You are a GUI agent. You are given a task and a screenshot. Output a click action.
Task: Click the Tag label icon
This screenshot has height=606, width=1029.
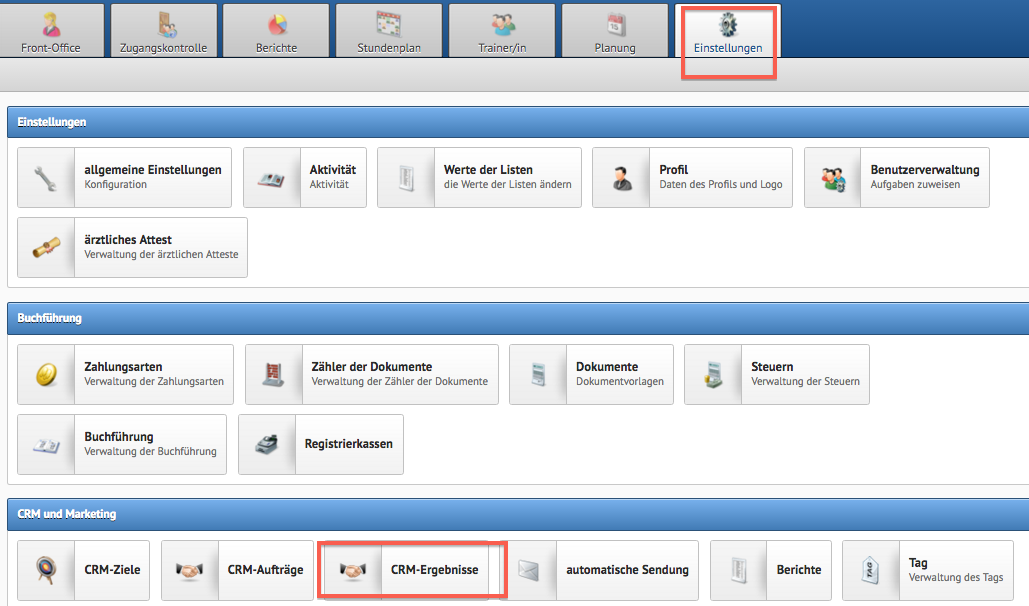pyautogui.click(x=870, y=571)
